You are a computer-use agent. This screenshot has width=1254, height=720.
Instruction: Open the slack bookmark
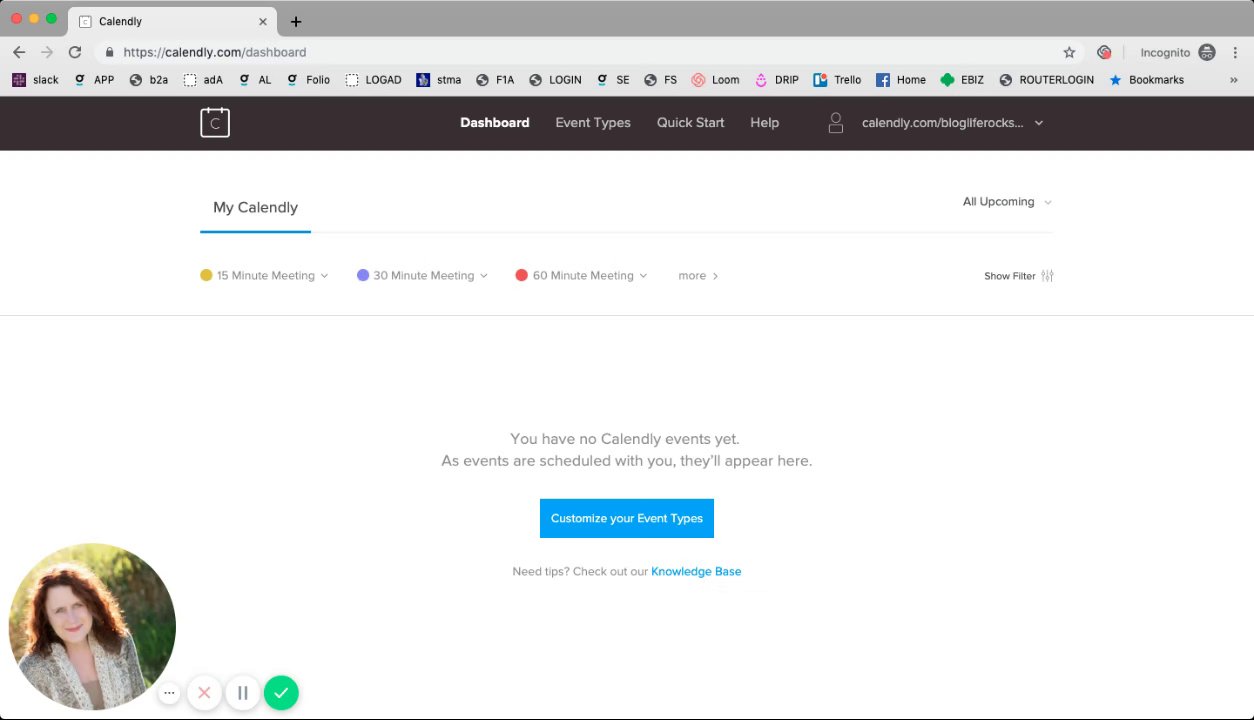[x=35, y=80]
